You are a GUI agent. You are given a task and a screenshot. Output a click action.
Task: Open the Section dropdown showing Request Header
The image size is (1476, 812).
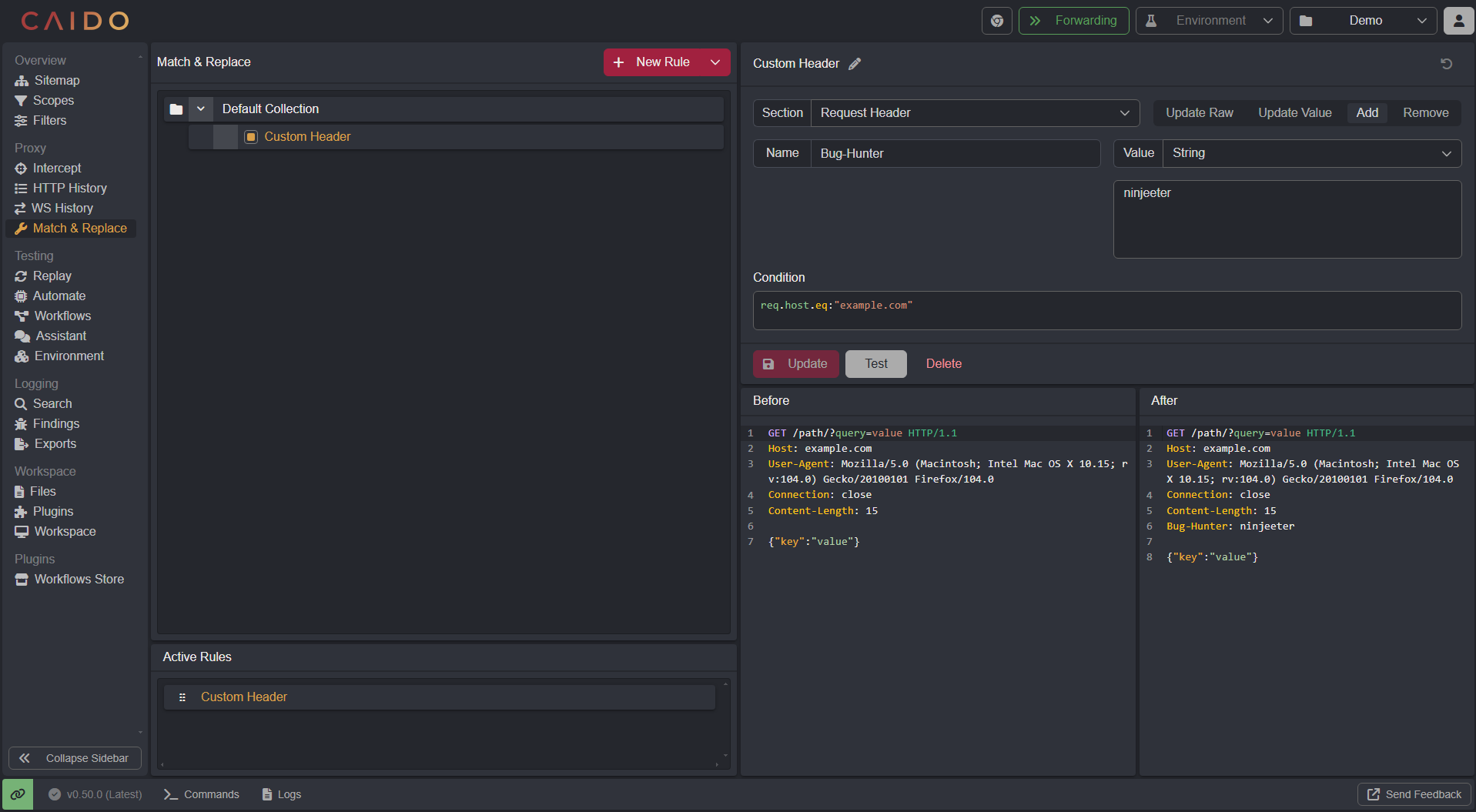pyautogui.click(x=974, y=113)
